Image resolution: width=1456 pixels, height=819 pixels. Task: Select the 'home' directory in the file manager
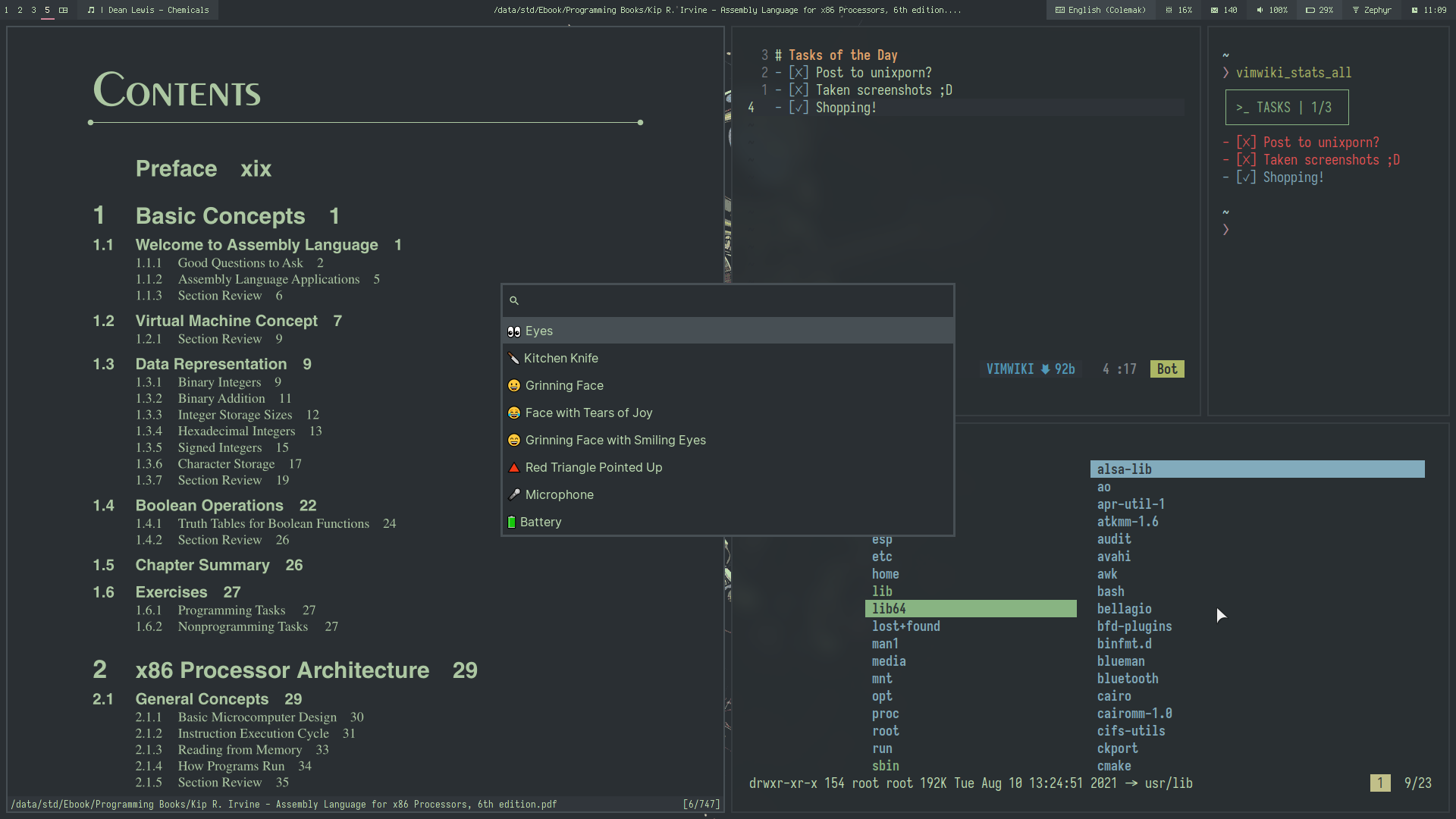point(886,574)
